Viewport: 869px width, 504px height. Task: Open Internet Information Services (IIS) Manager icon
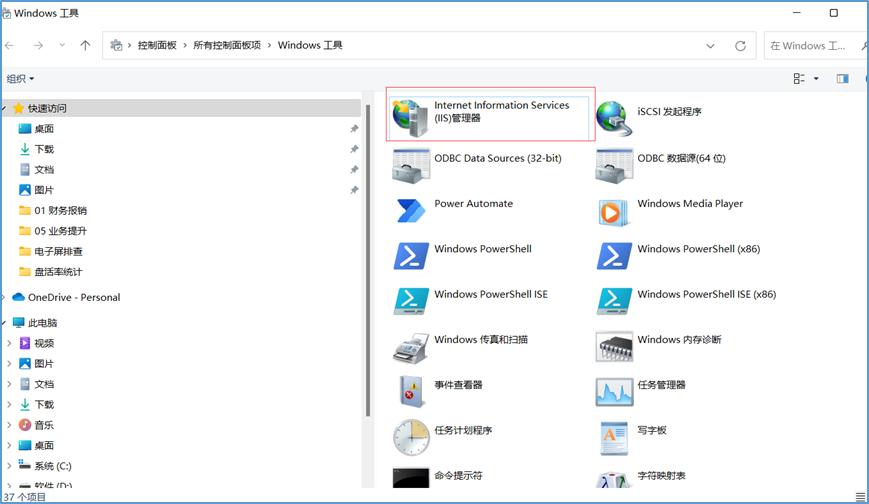coord(411,118)
